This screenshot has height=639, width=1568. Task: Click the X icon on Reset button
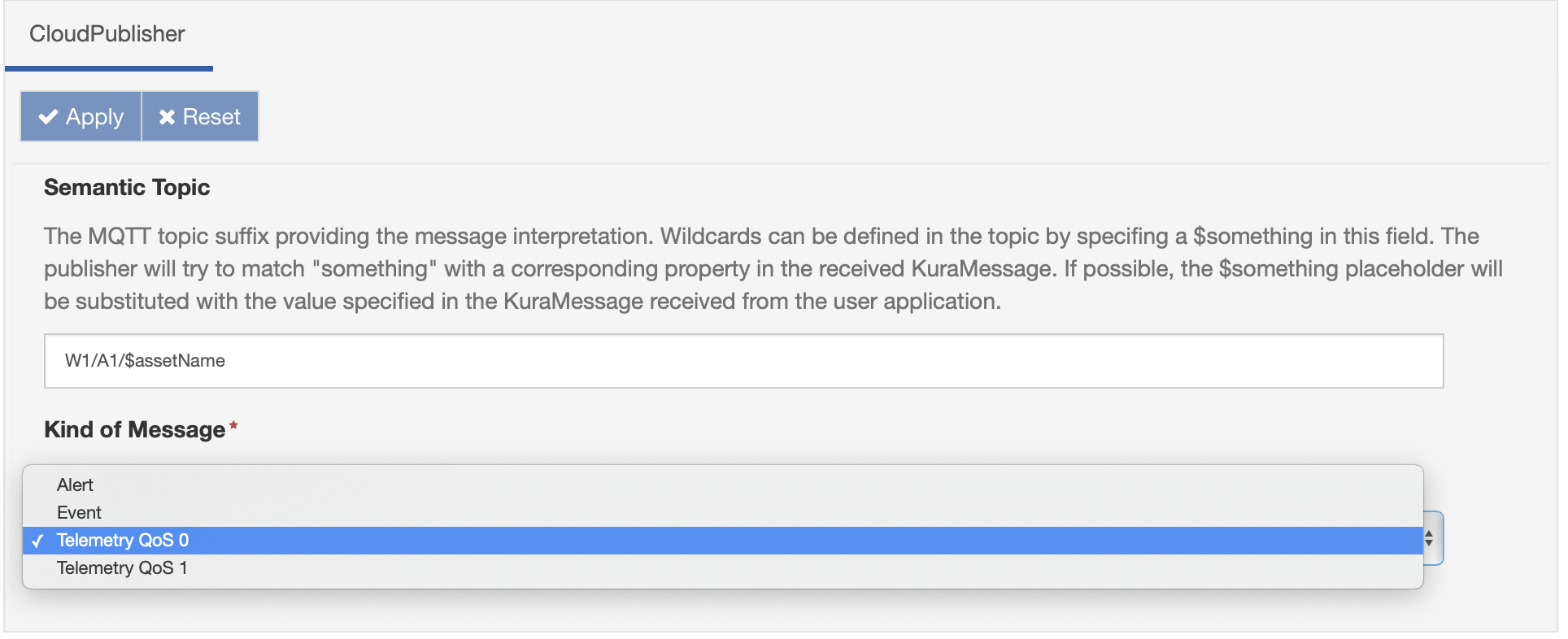pyautogui.click(x=167, y=117)
